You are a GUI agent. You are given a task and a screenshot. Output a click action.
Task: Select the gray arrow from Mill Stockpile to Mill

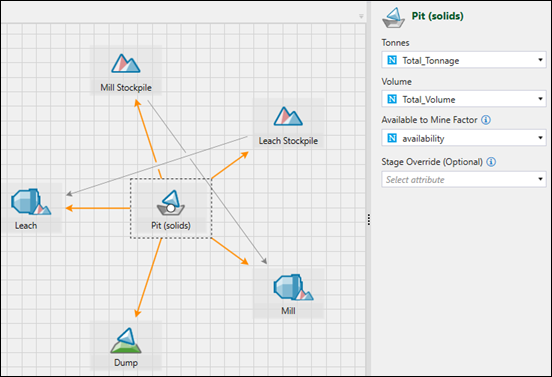click(207, 182)
